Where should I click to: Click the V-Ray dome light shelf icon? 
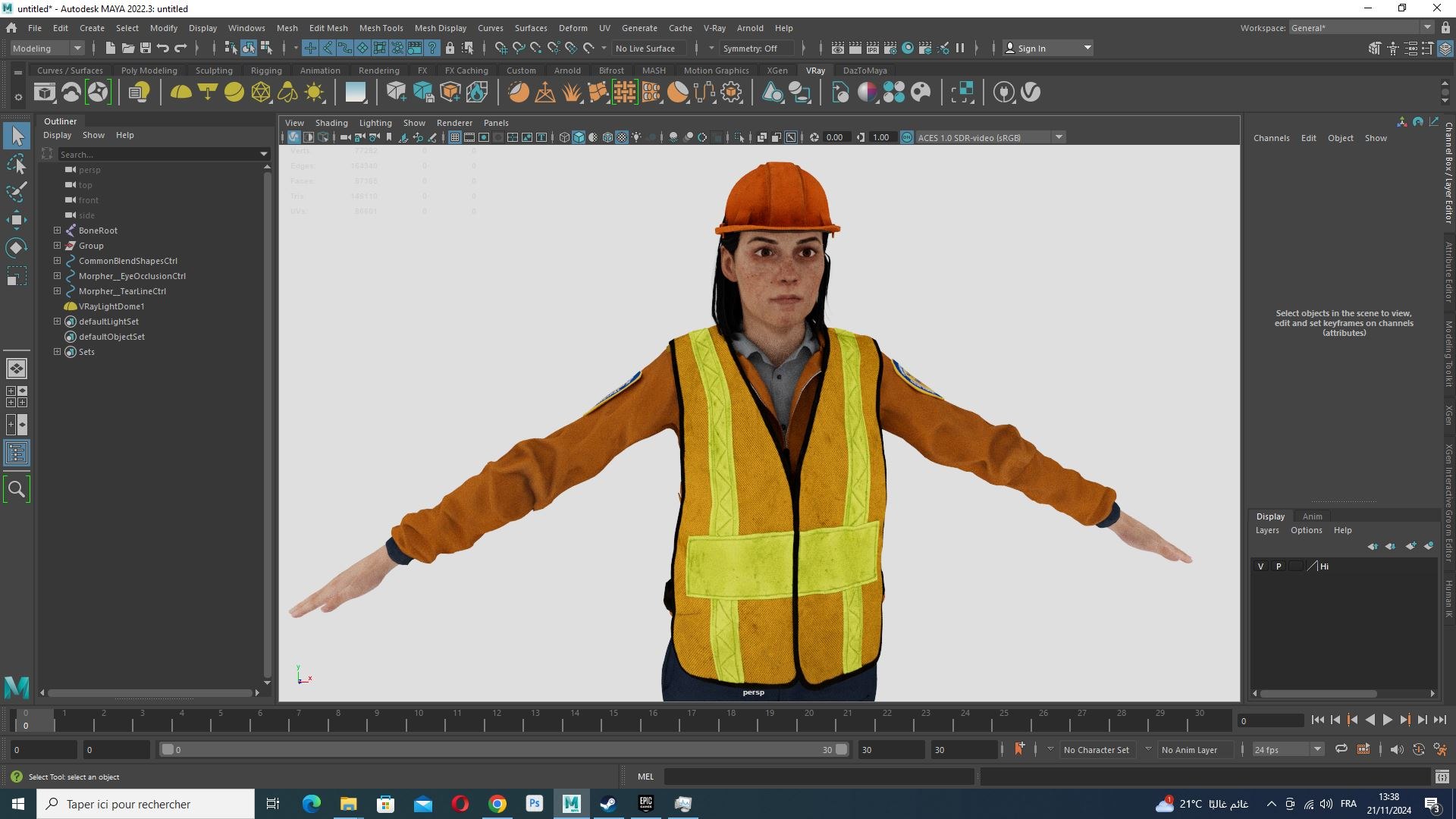pyautogui.click(x=180, y=93)
